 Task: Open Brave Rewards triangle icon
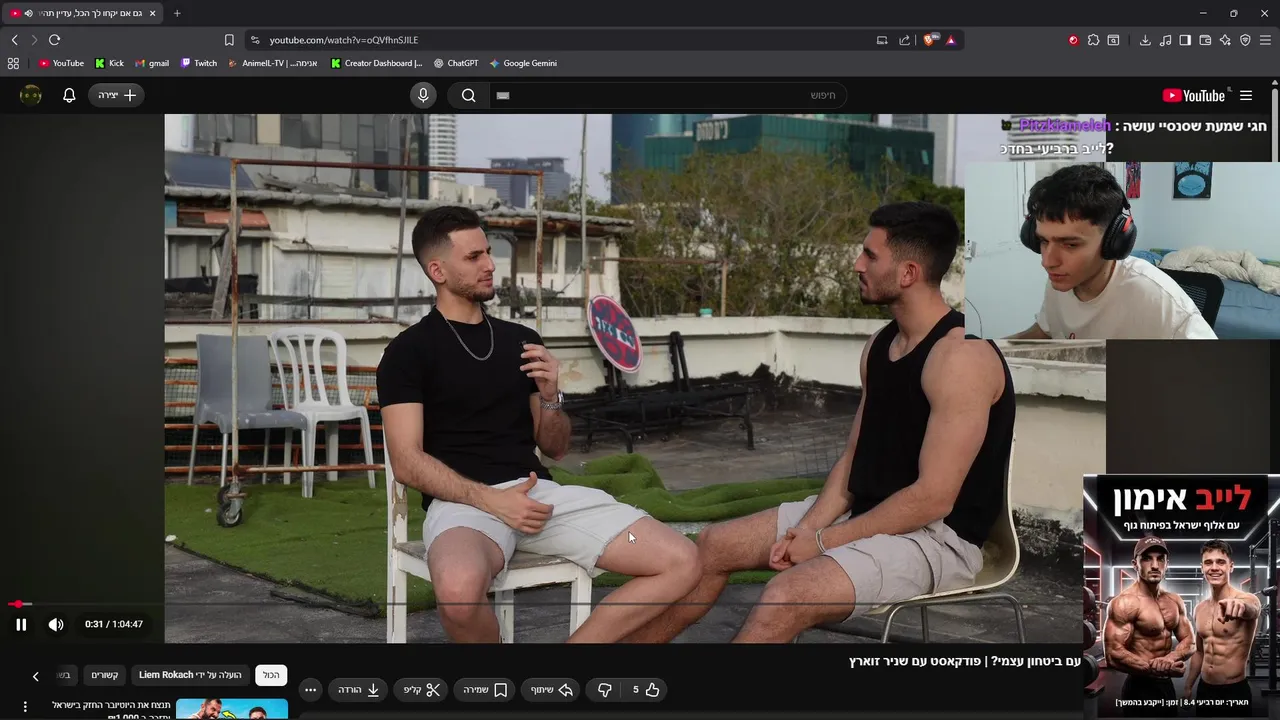point(950,40)
